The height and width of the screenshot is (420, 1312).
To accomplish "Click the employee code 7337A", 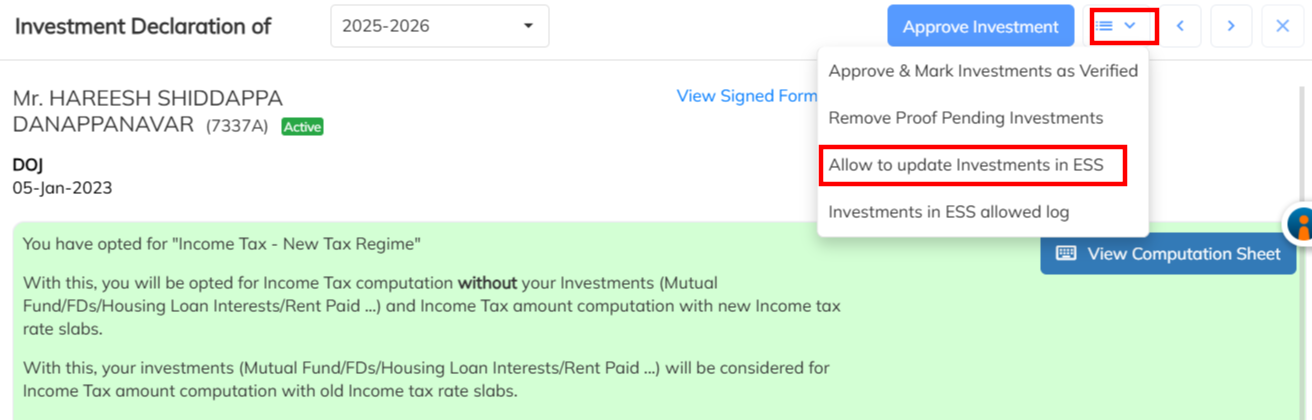I will point(237,127).
